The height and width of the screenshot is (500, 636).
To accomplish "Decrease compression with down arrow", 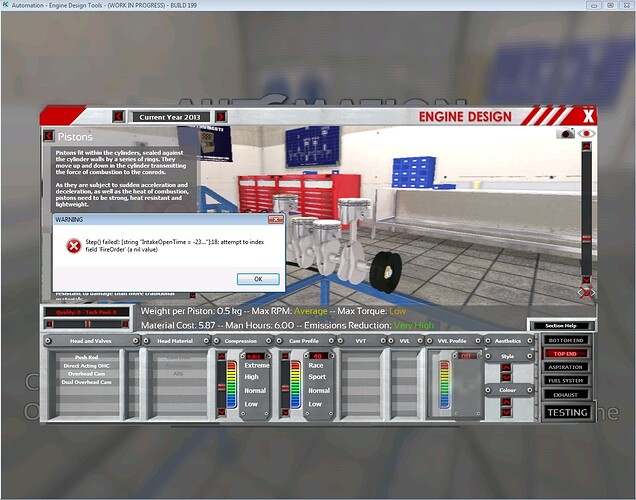I will tap(221, 412).
